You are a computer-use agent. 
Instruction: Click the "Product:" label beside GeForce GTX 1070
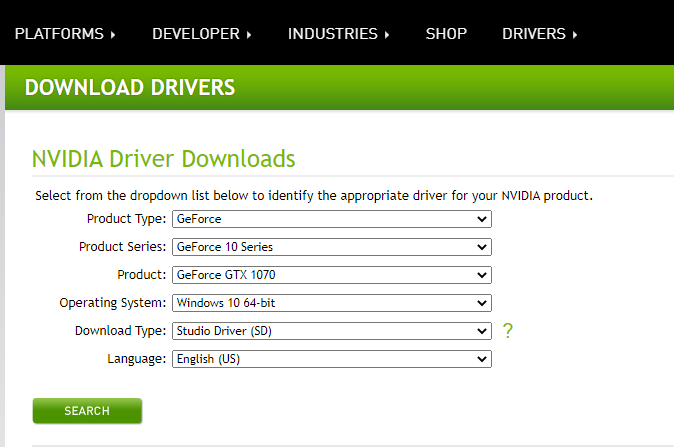click(x=141, y=275)
